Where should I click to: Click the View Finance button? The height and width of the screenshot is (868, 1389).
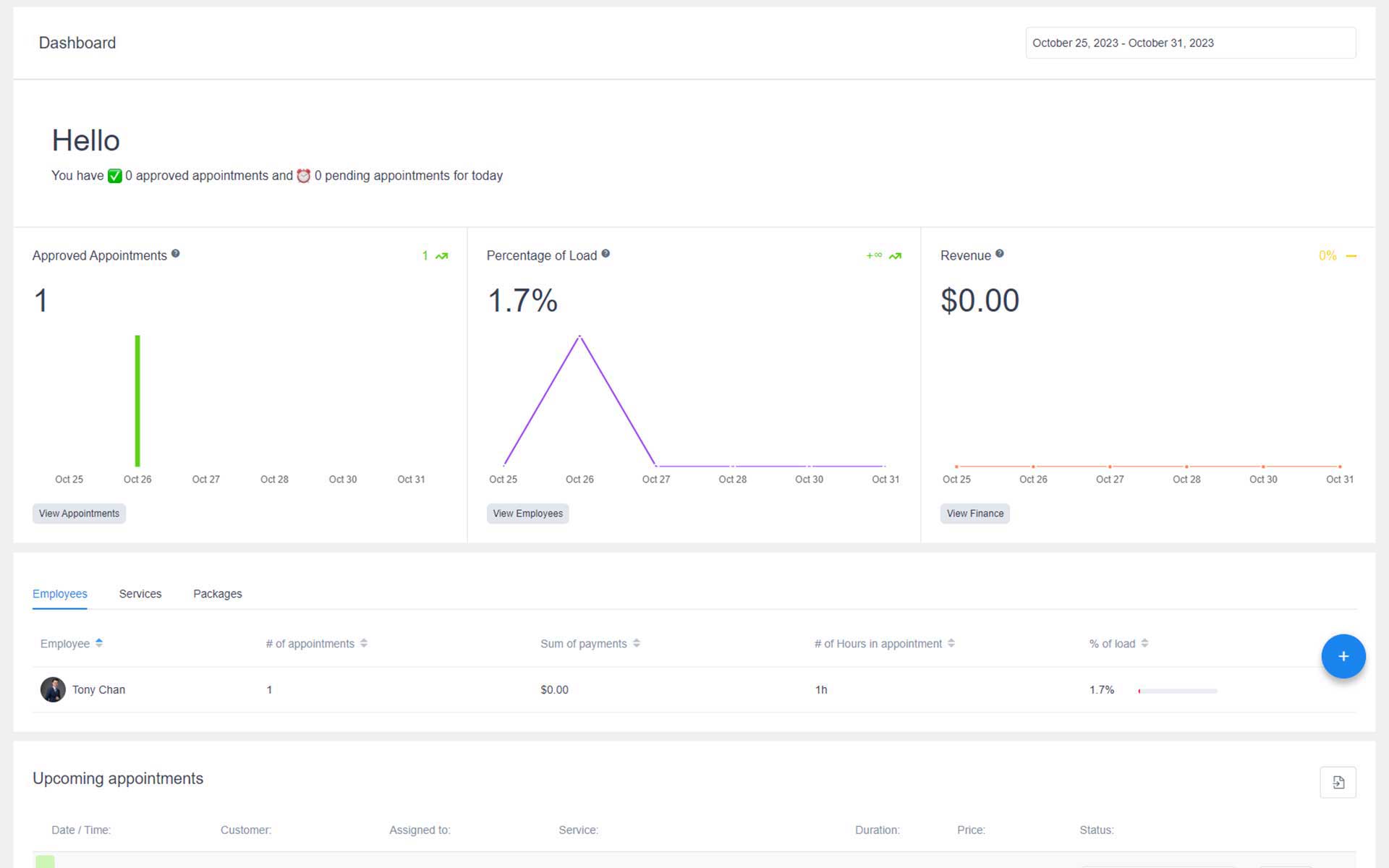point(974,514)
